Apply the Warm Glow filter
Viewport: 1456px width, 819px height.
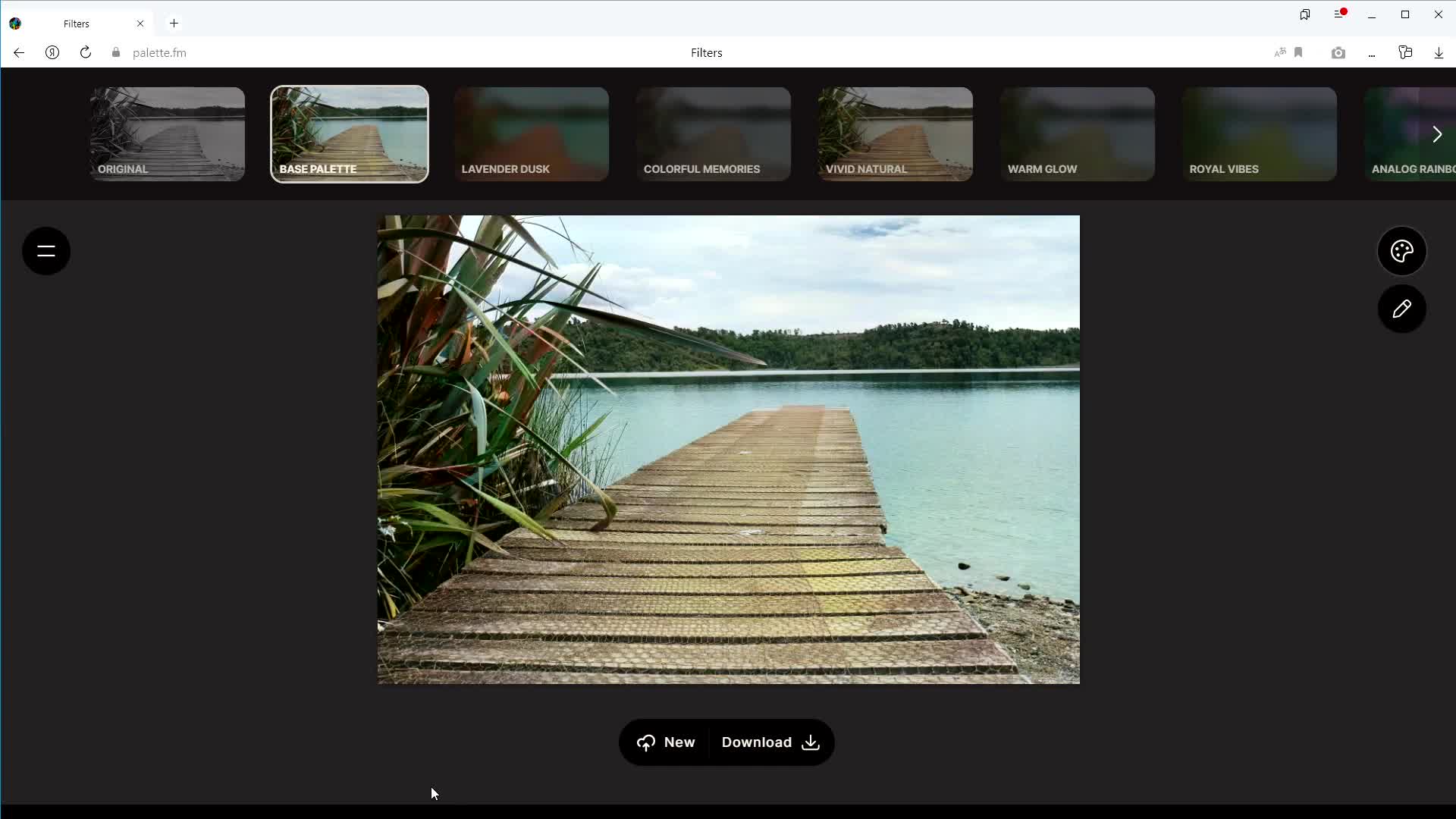1078,134
